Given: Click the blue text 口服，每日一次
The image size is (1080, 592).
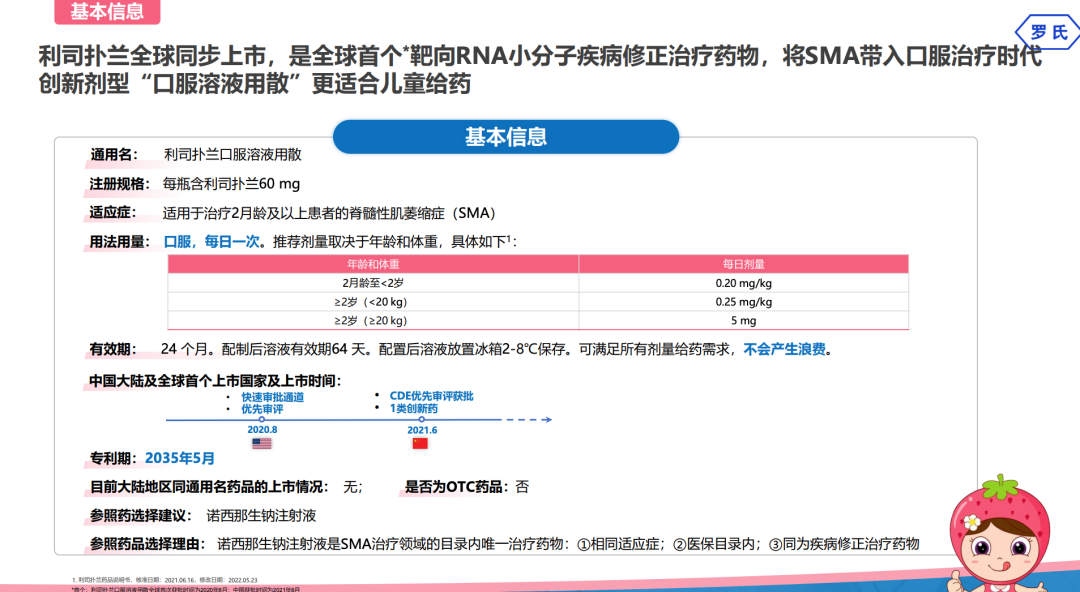Looking at the screenshot, I should pos(211,242).
